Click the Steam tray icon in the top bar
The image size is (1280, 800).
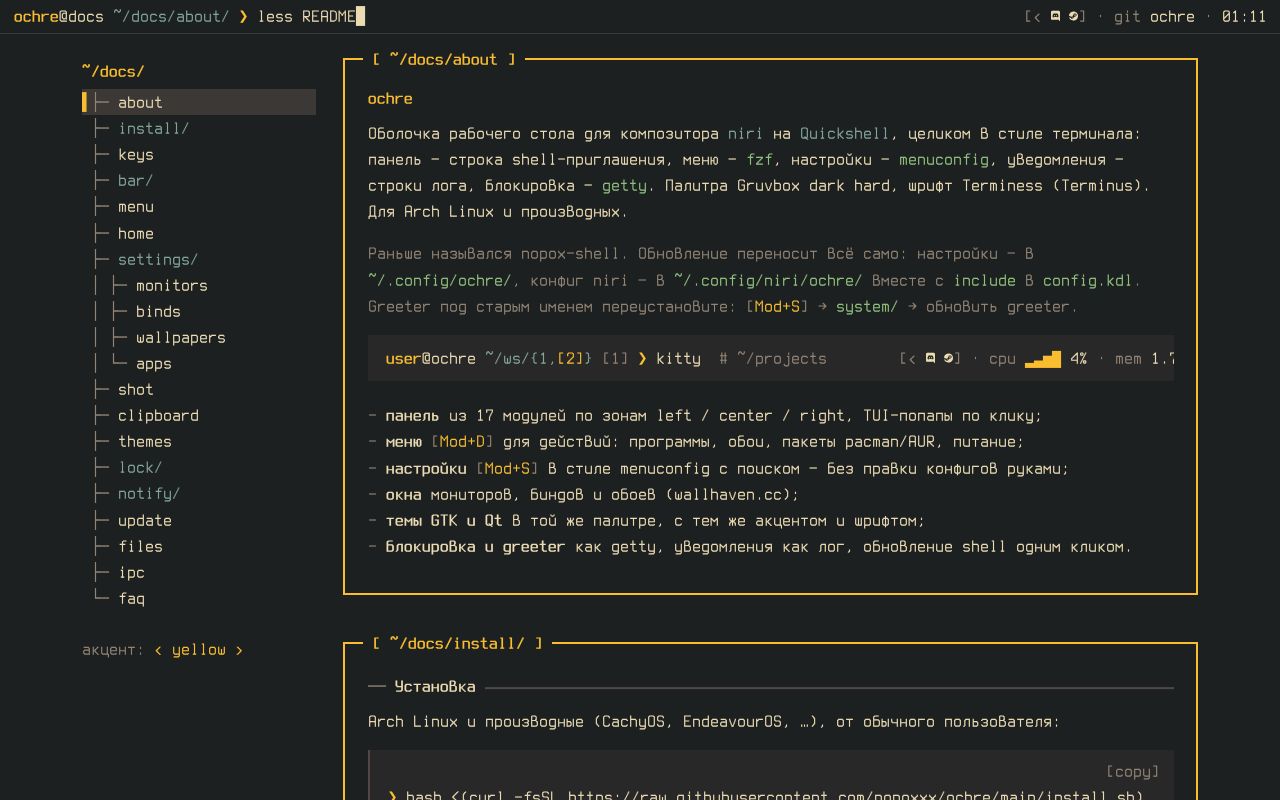1073,16
